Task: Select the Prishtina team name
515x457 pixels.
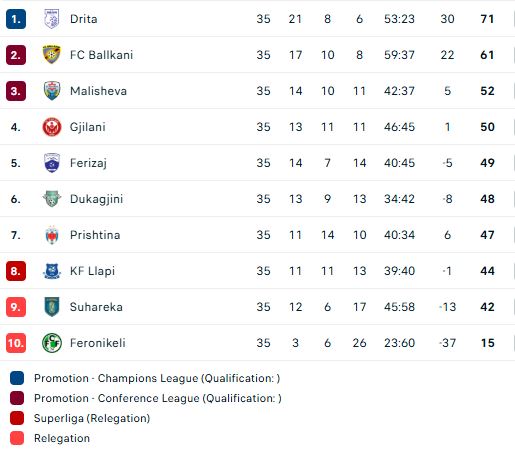Action: (95, 235)
